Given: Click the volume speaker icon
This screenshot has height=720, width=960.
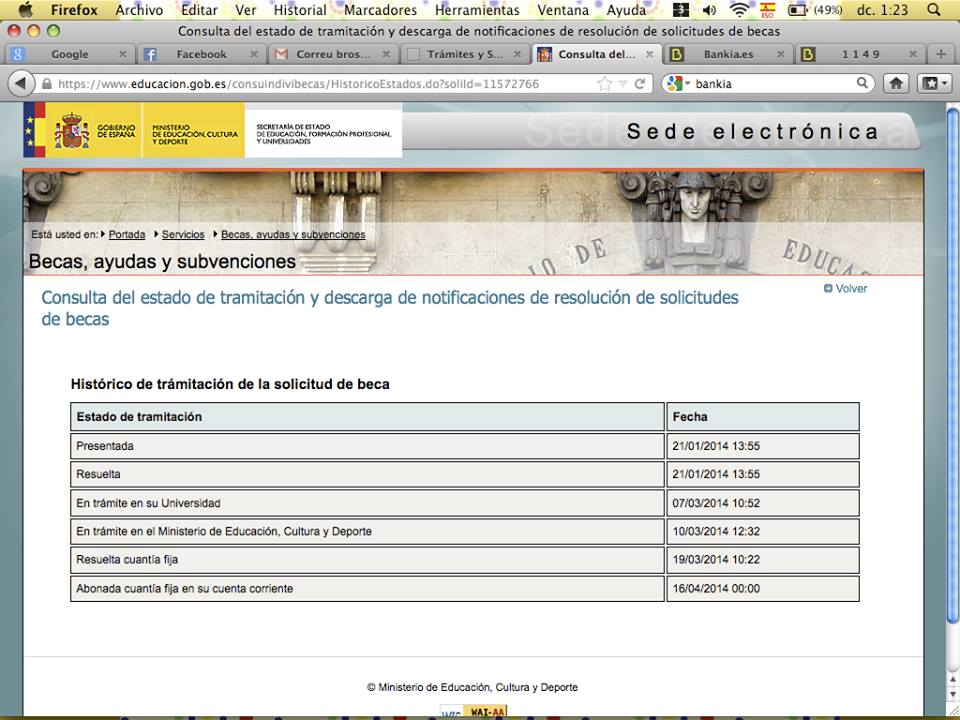Looking at the screenshot, I should (x=709, y=10).
